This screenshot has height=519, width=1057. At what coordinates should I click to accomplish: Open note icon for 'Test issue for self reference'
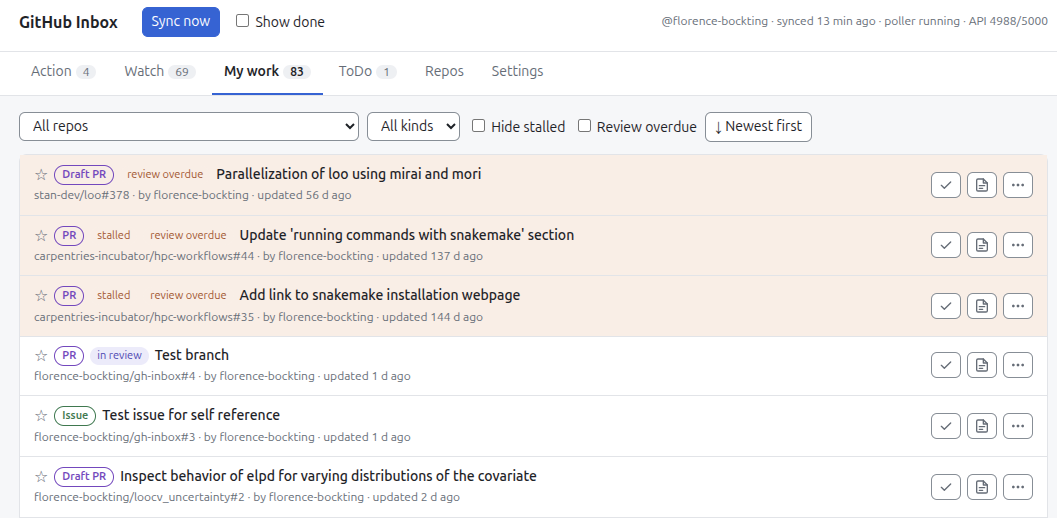coord(982,426)
